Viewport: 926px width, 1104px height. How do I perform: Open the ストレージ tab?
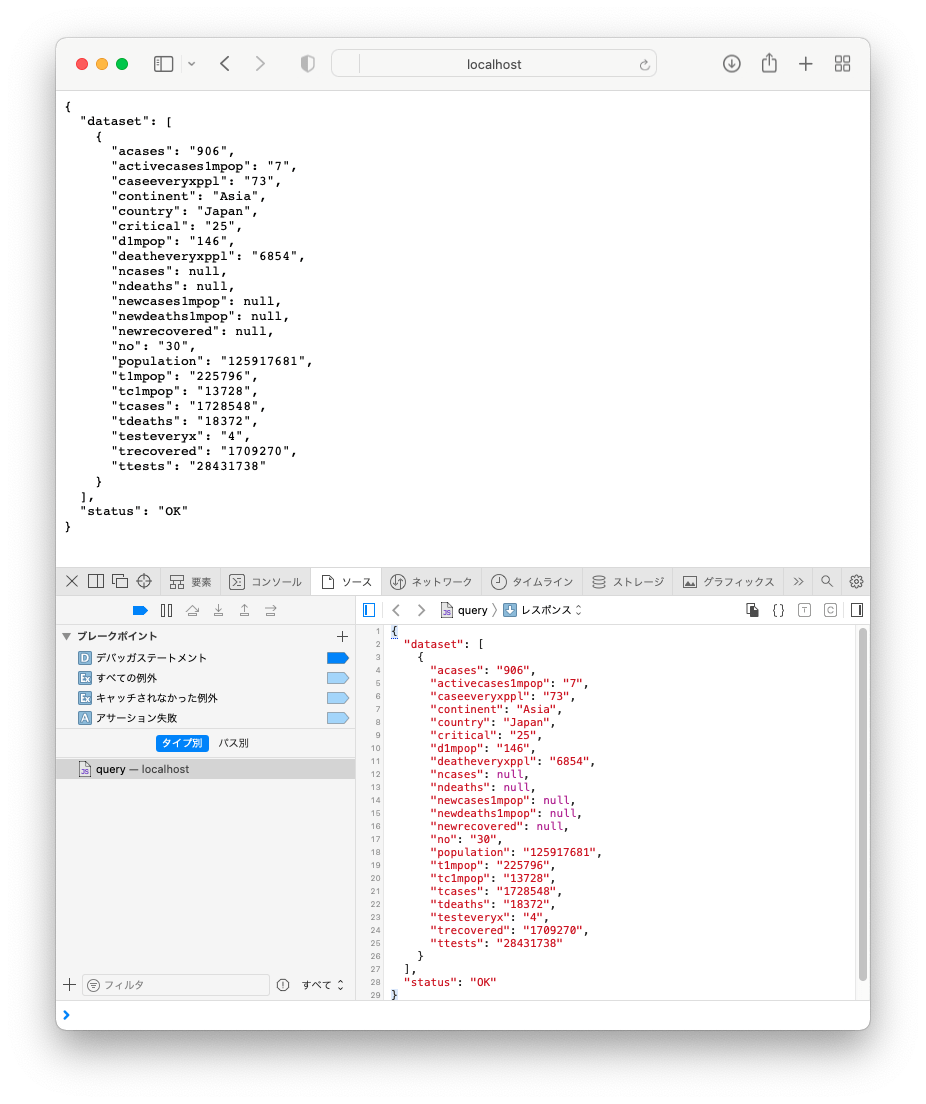[628, 582]
